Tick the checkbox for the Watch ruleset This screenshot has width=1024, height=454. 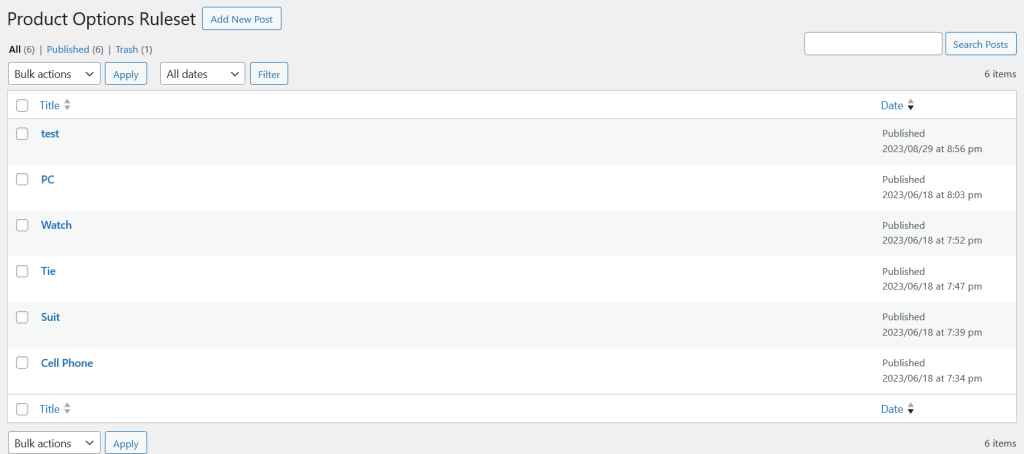pos(22,225)
